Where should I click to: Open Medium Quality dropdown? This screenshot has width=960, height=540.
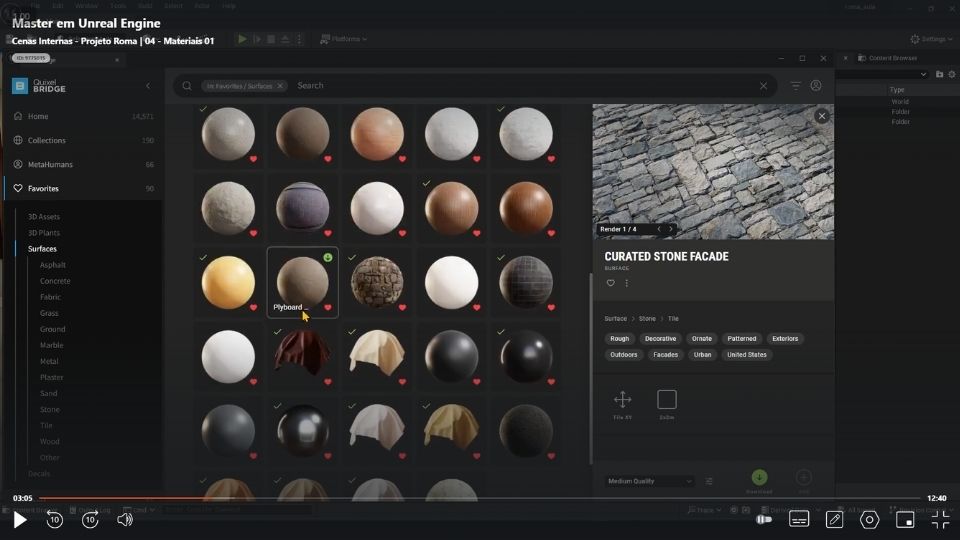coord(650,481)
